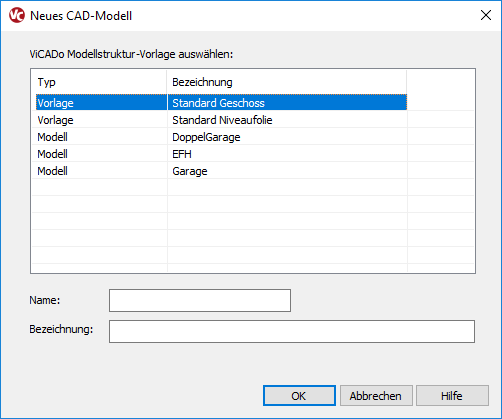Screen dimensions: 502x419
Task: Open help via the Hilfe button
Action: click(452, 396)
